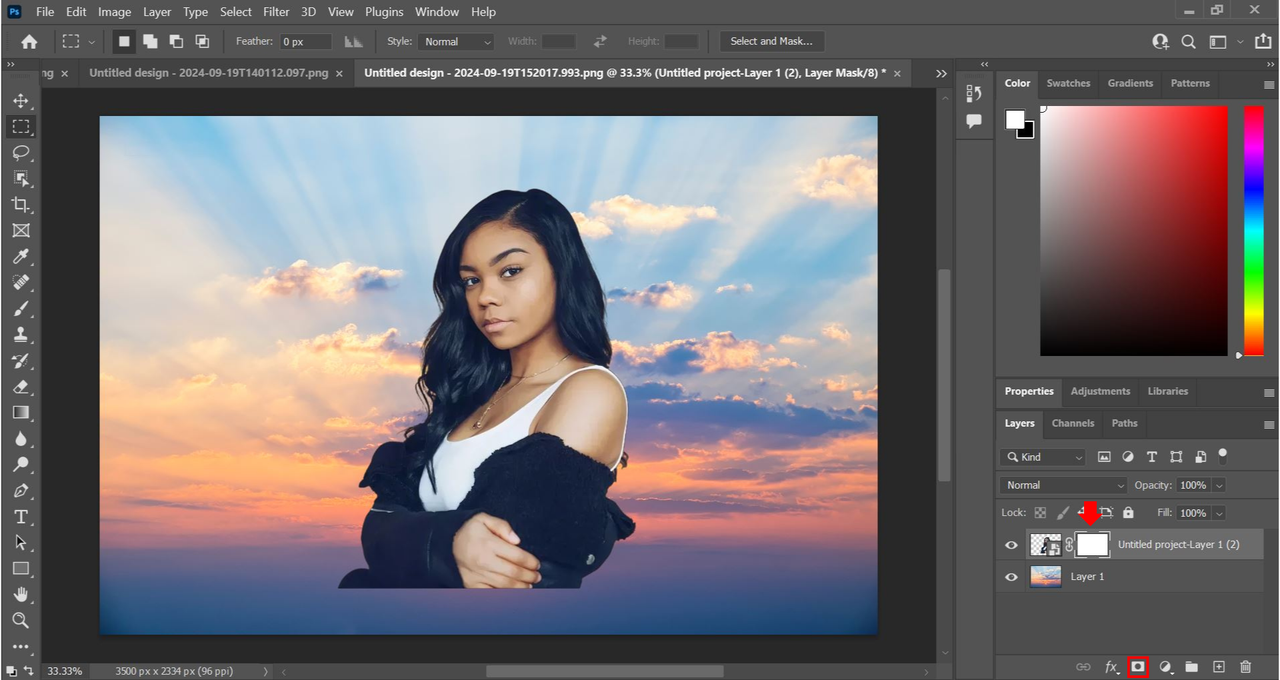Open the Edit Toolbar three-dots menu
The height and width of the screenshot is (680, 1280).
tap(21, 646)
